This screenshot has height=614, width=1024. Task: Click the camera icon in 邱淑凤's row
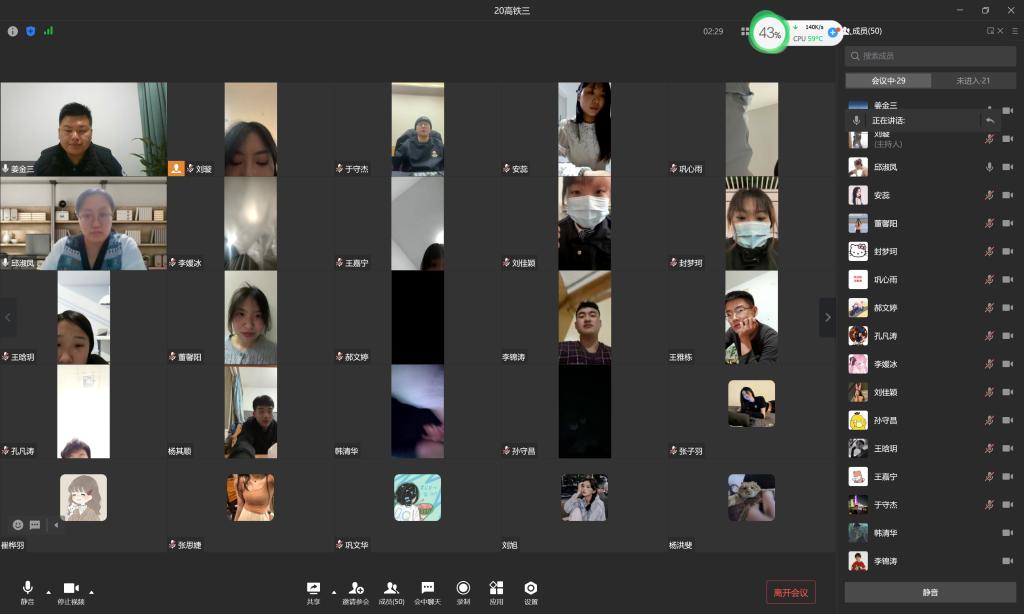pyautogui.click(x=1008, y=167)
